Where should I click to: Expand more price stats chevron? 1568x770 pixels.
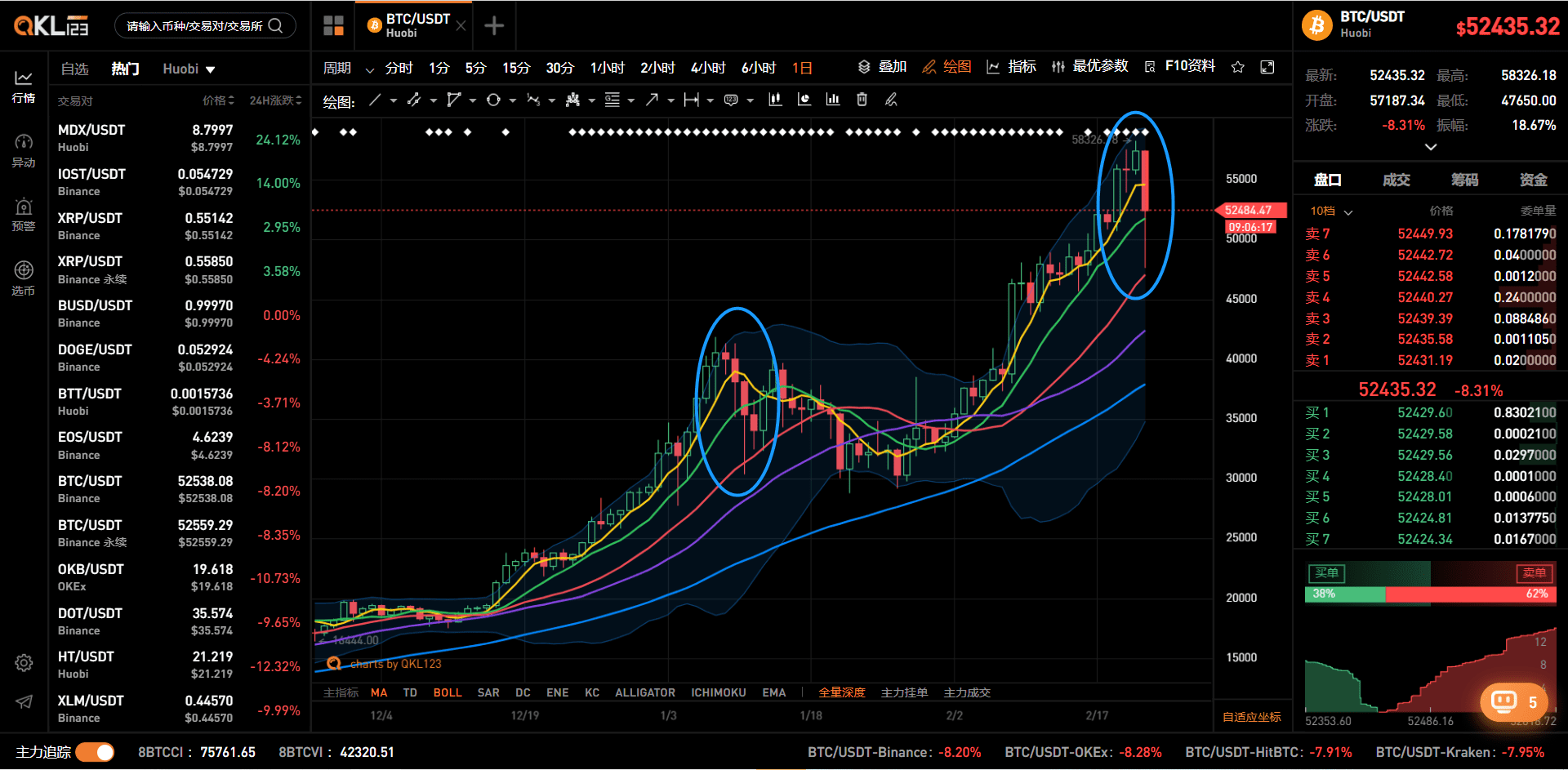point(1431,147)
